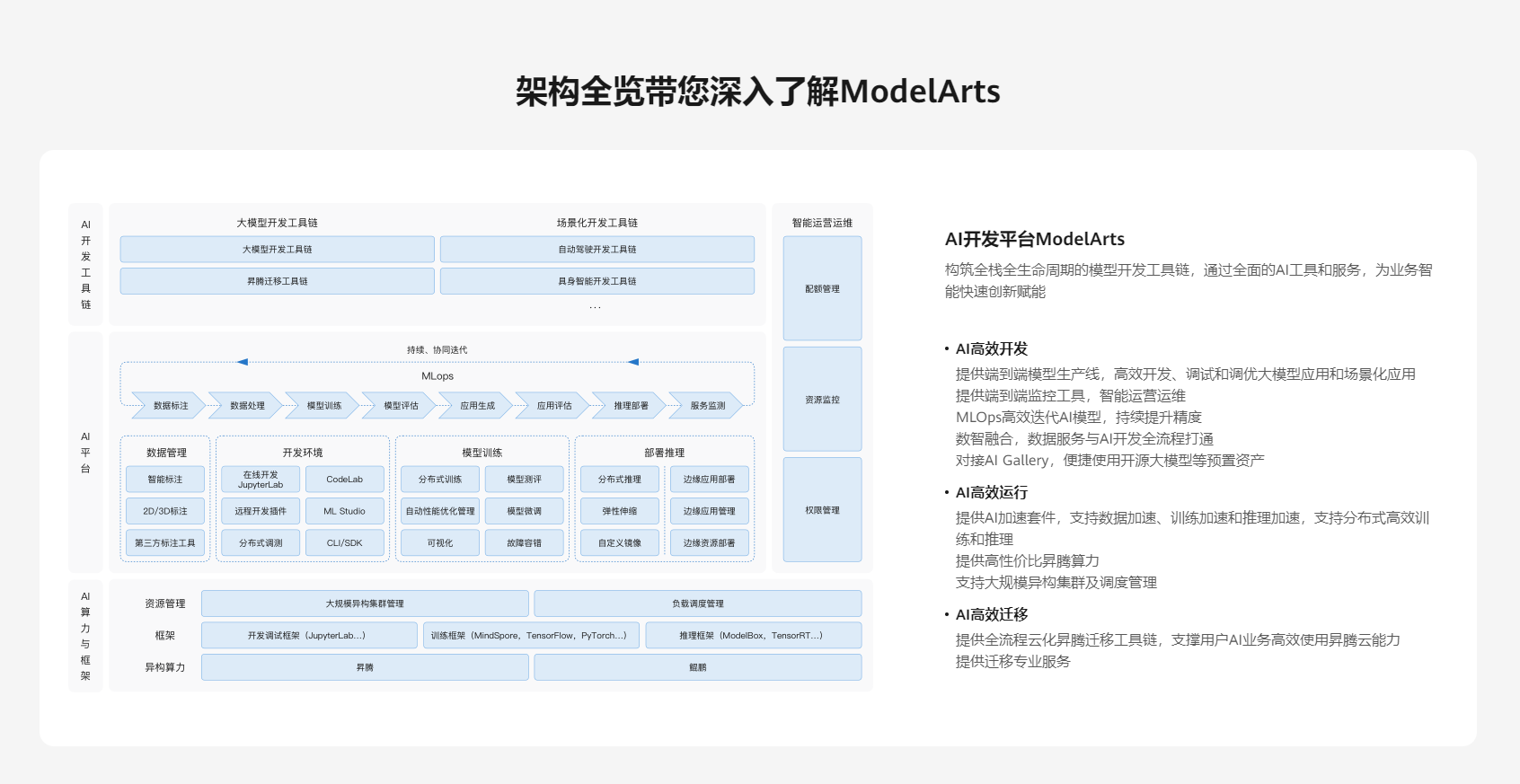Click the CodeLab box
Screen dimensions: 1520x784
tap(345, 480)
